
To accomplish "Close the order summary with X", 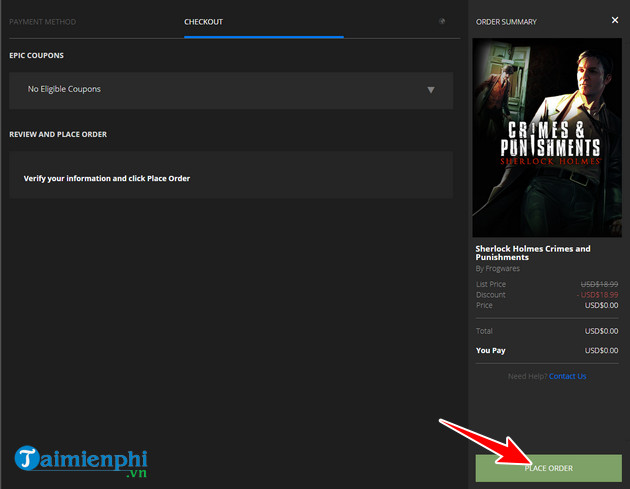I will point(615,20).
